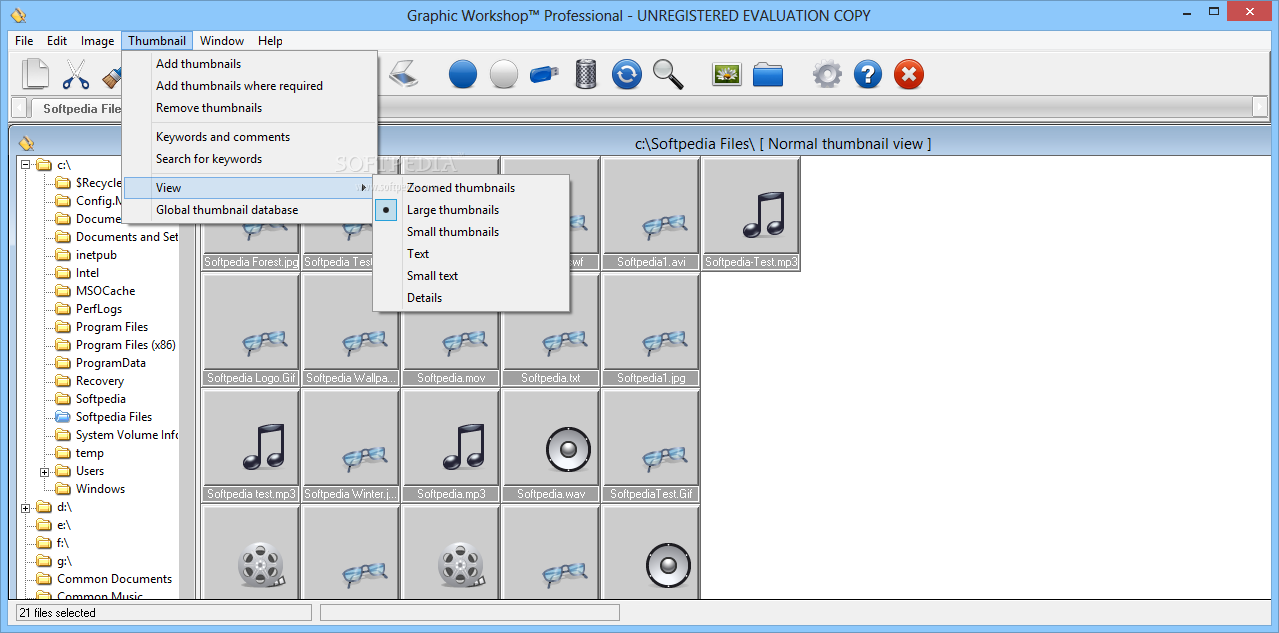The image size is (1279, 633).
Task: Click the blue folder toolbar icon
Action: pyautogui.click(x=768, y=74)
